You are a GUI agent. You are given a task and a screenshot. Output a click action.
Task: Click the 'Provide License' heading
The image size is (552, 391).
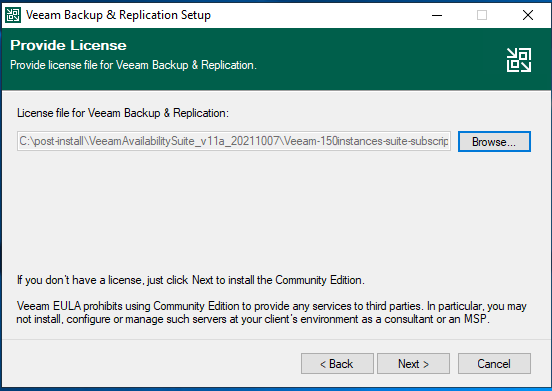coord(68,45)
